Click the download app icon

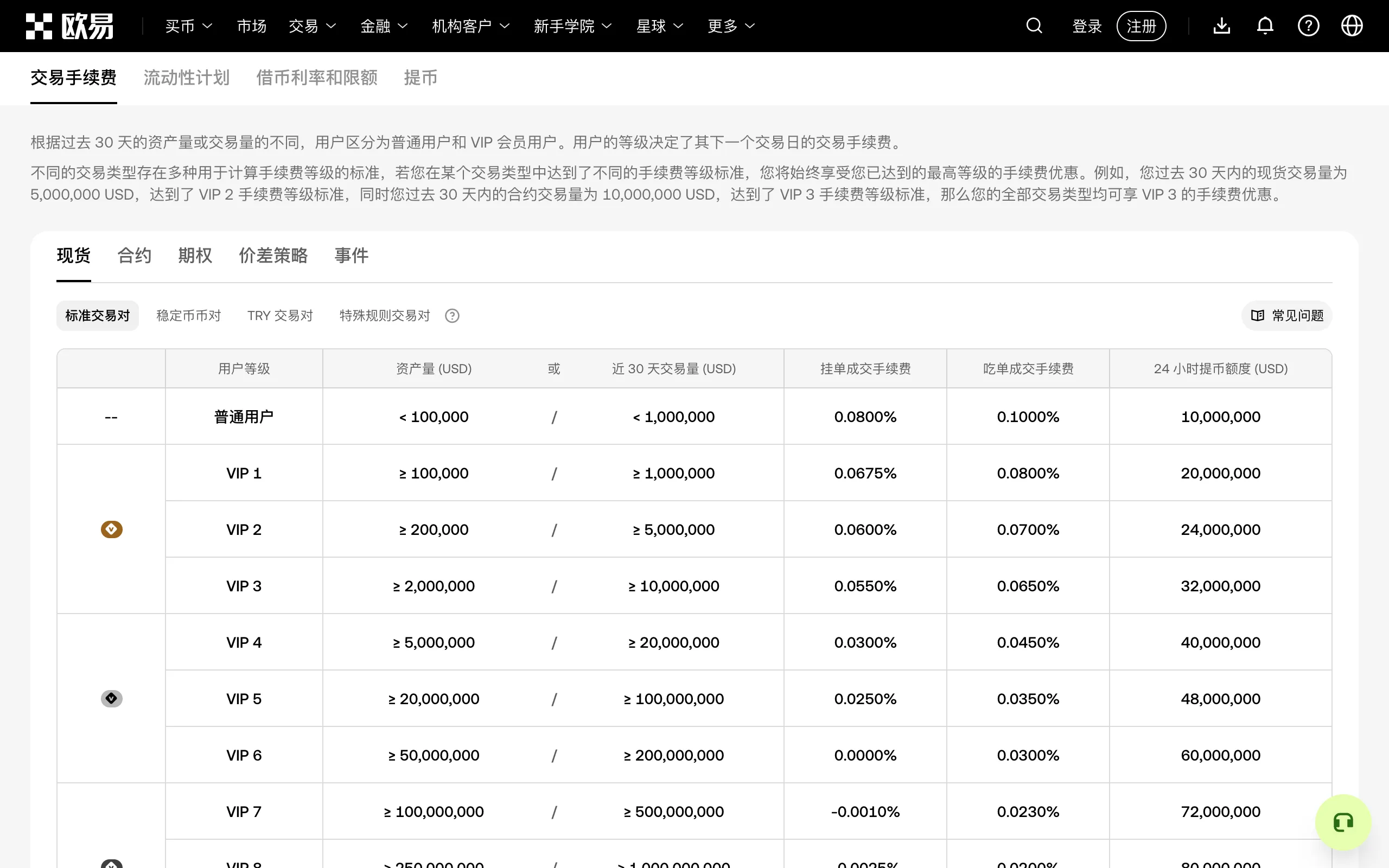[1221, 26]
